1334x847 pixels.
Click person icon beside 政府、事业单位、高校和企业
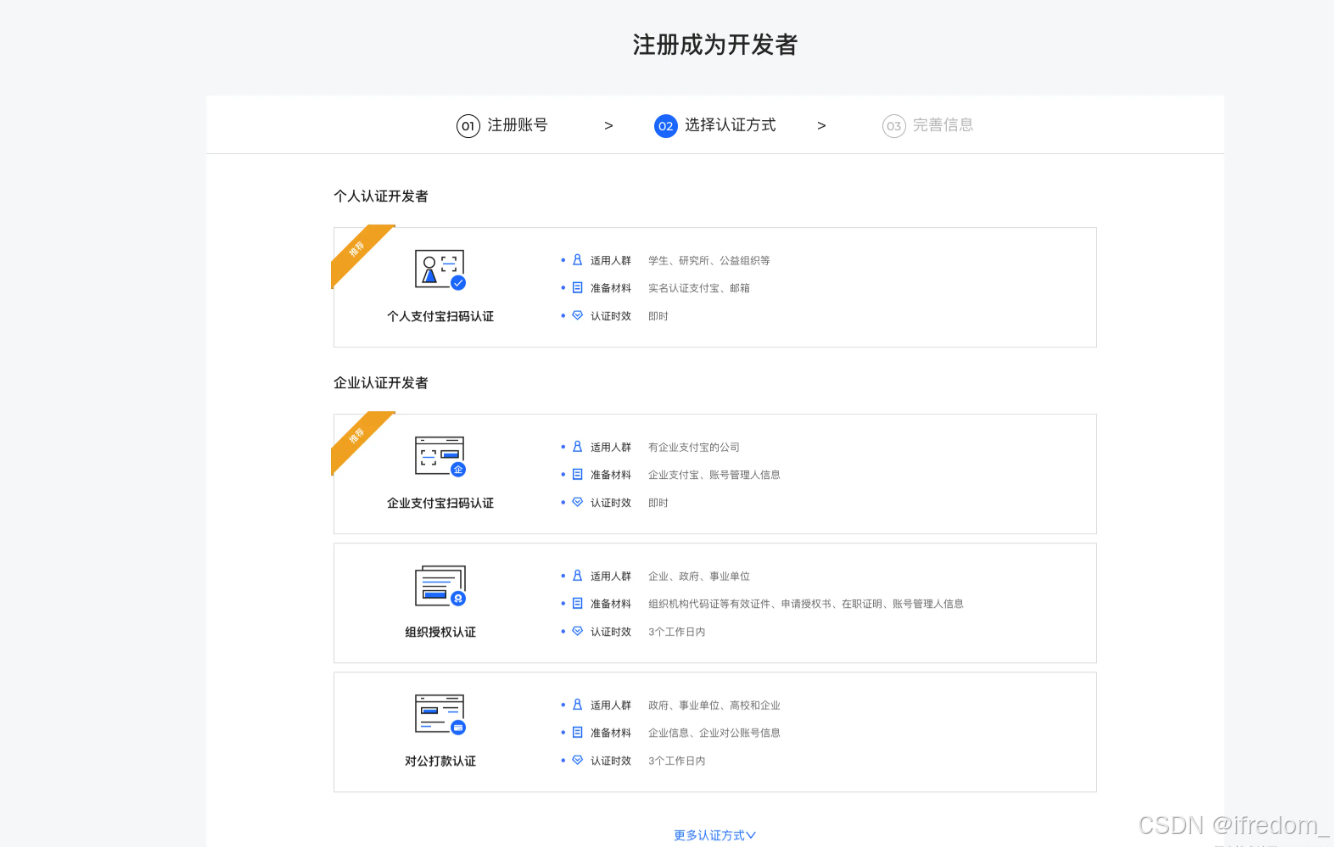(x=577, y=705)
